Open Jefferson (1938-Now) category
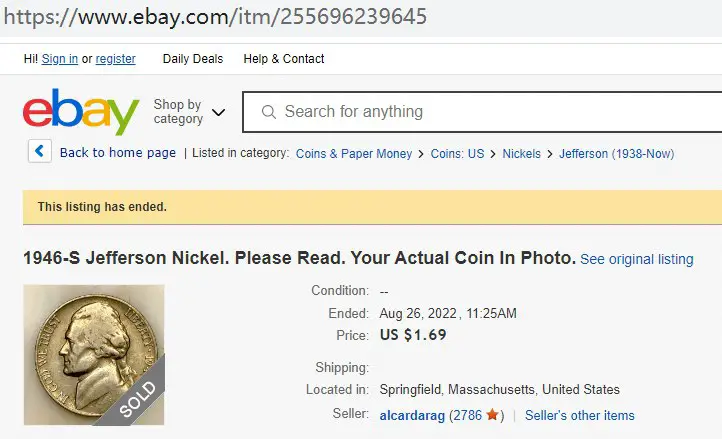Image resolution: width=722 pixels, height=439 pixels. 617,153
